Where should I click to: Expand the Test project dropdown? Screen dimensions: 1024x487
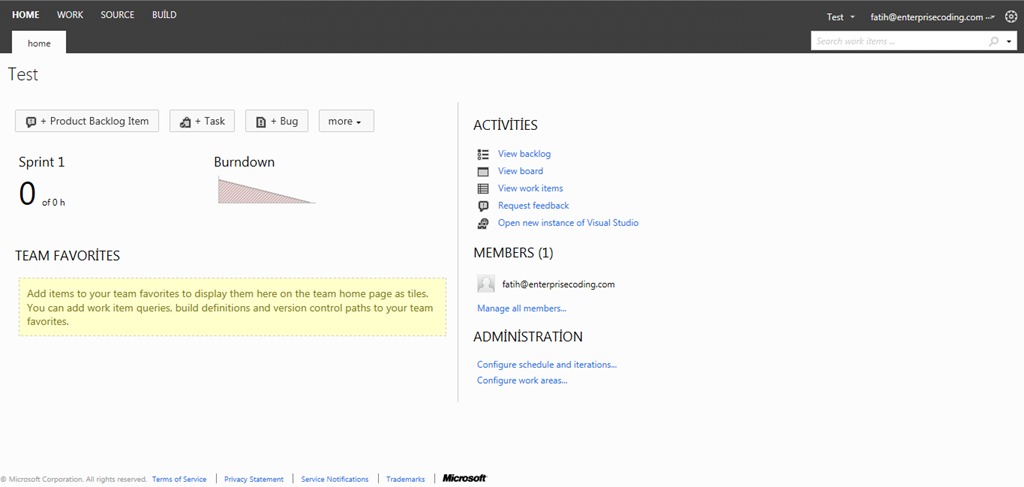click(x=840, y=18)
